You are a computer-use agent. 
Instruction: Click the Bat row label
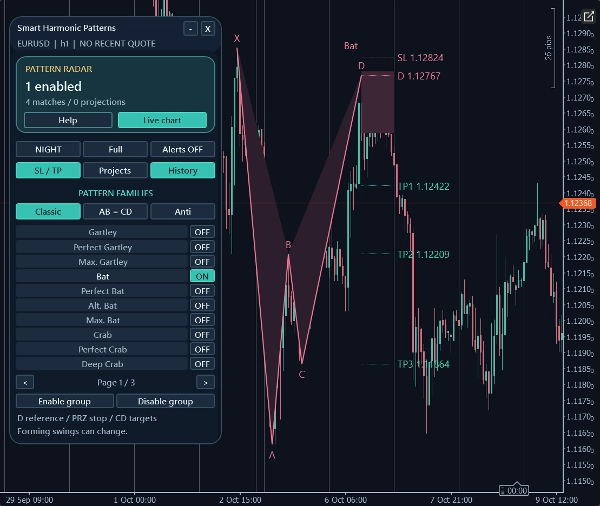[102, 276]
